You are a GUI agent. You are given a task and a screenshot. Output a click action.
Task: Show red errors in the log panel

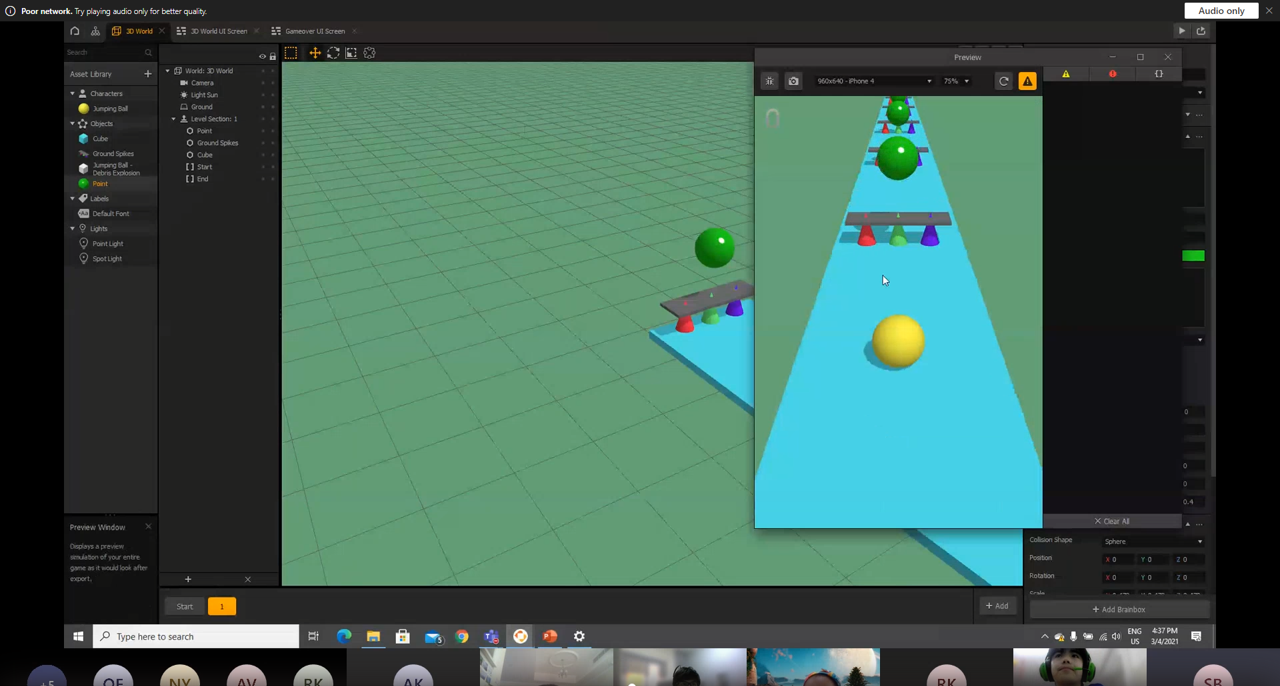point(1112,74)
